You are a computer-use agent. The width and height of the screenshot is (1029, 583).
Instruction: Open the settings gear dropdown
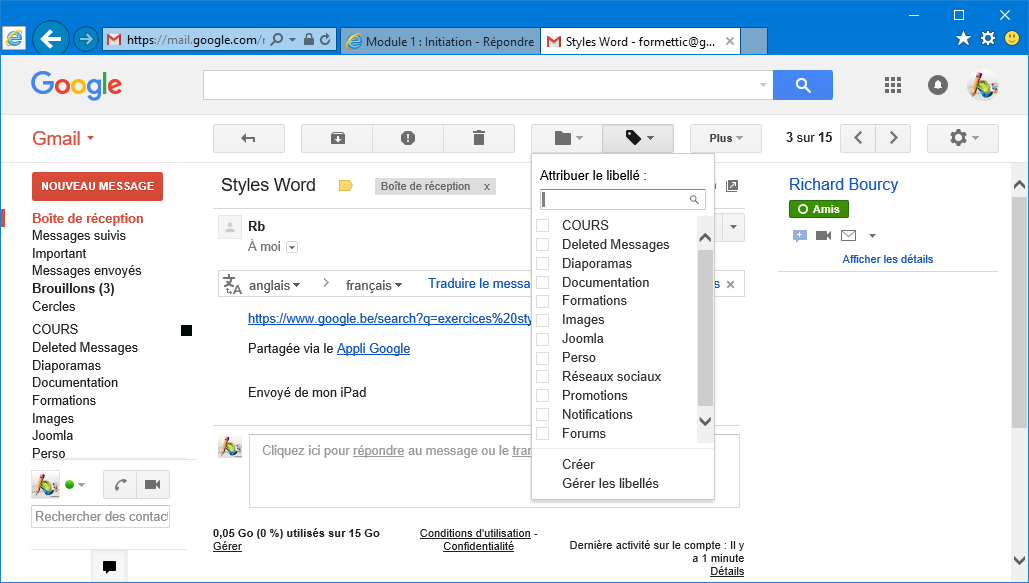click(963, 139)
